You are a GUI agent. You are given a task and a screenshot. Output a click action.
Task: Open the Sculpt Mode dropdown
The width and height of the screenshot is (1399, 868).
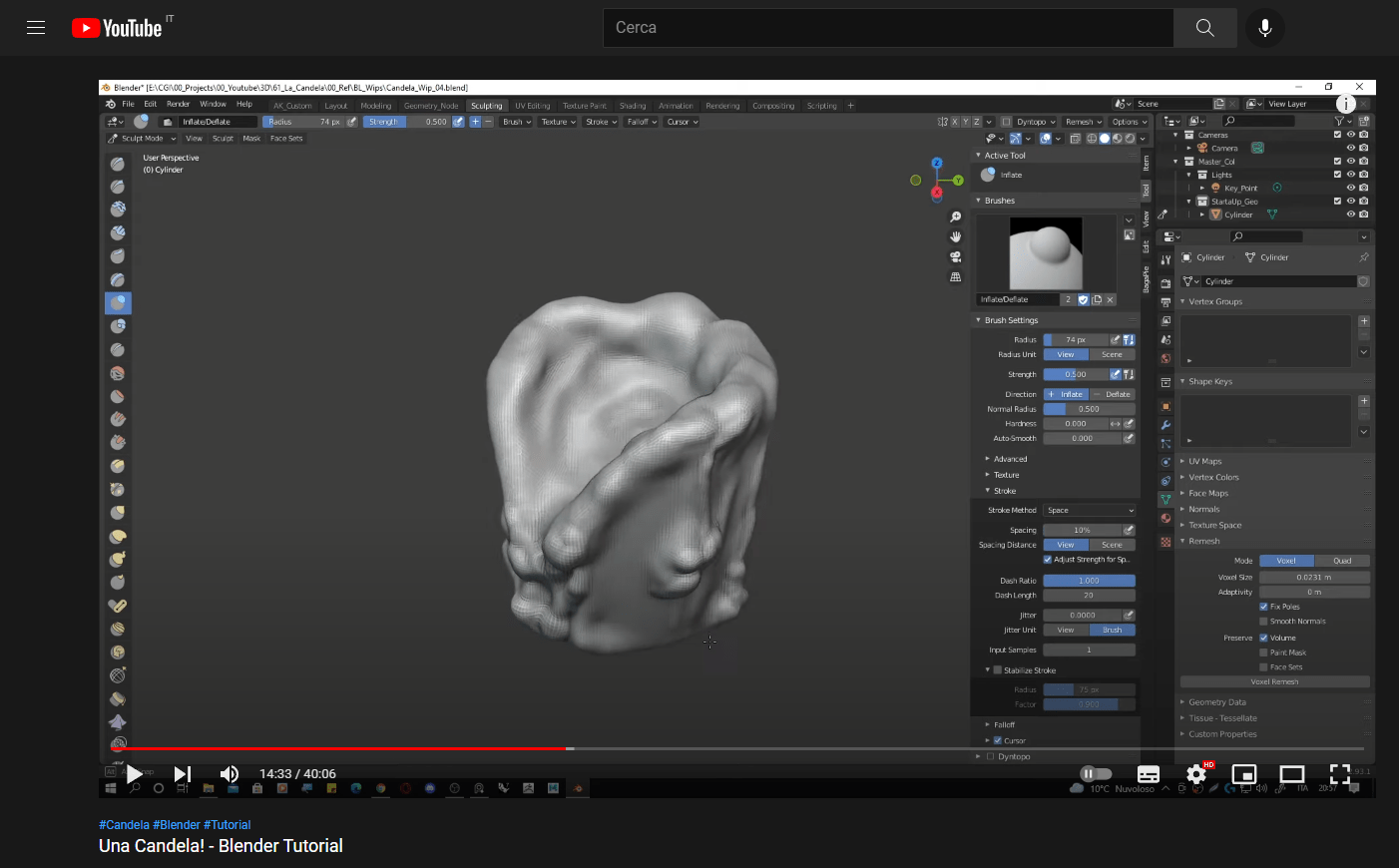point(142,139)
